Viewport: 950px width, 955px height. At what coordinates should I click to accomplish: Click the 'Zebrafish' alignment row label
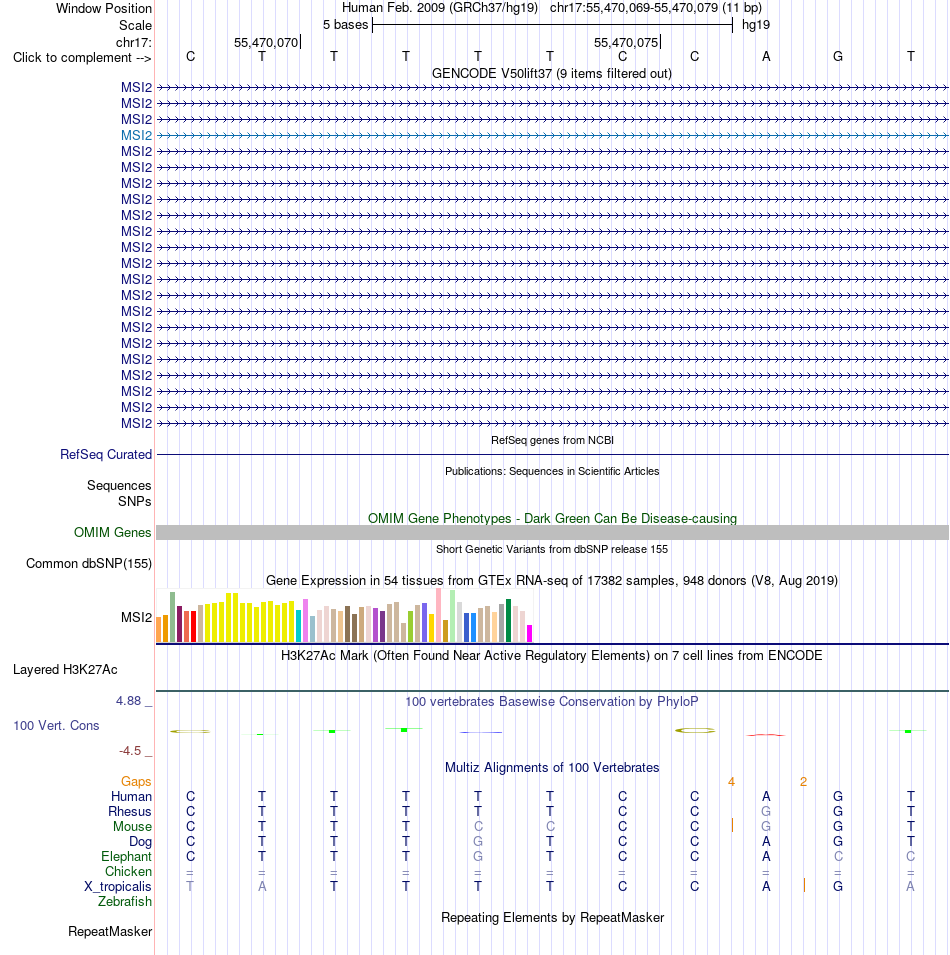coord(125,901)
